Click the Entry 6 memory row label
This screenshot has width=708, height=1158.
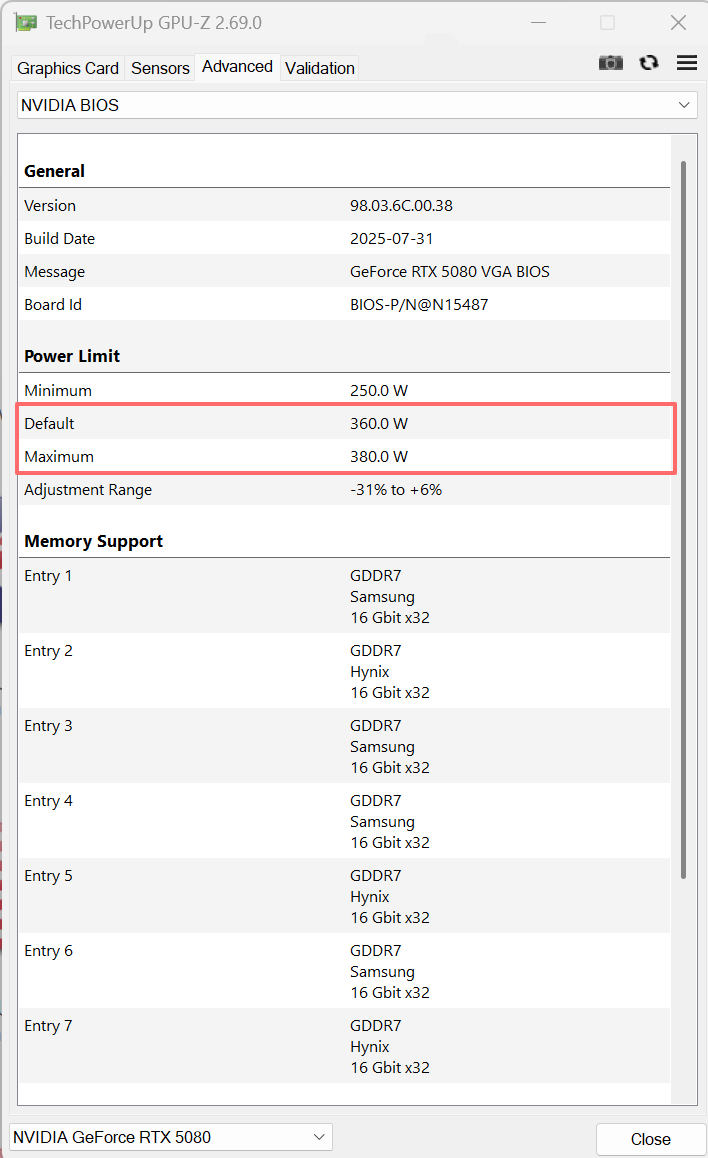[x=48, y=950]
